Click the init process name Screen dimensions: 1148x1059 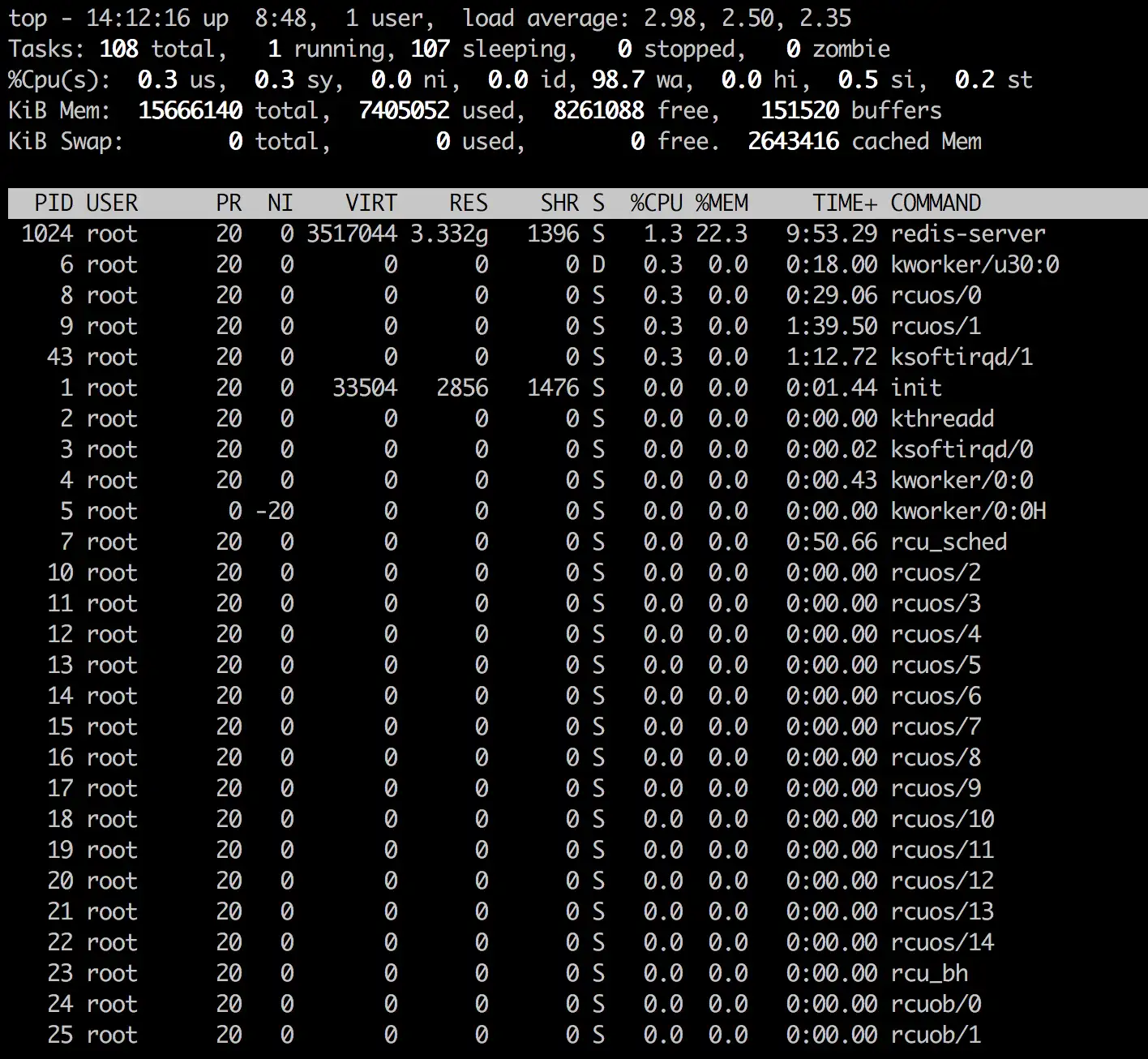pos(916,388)
